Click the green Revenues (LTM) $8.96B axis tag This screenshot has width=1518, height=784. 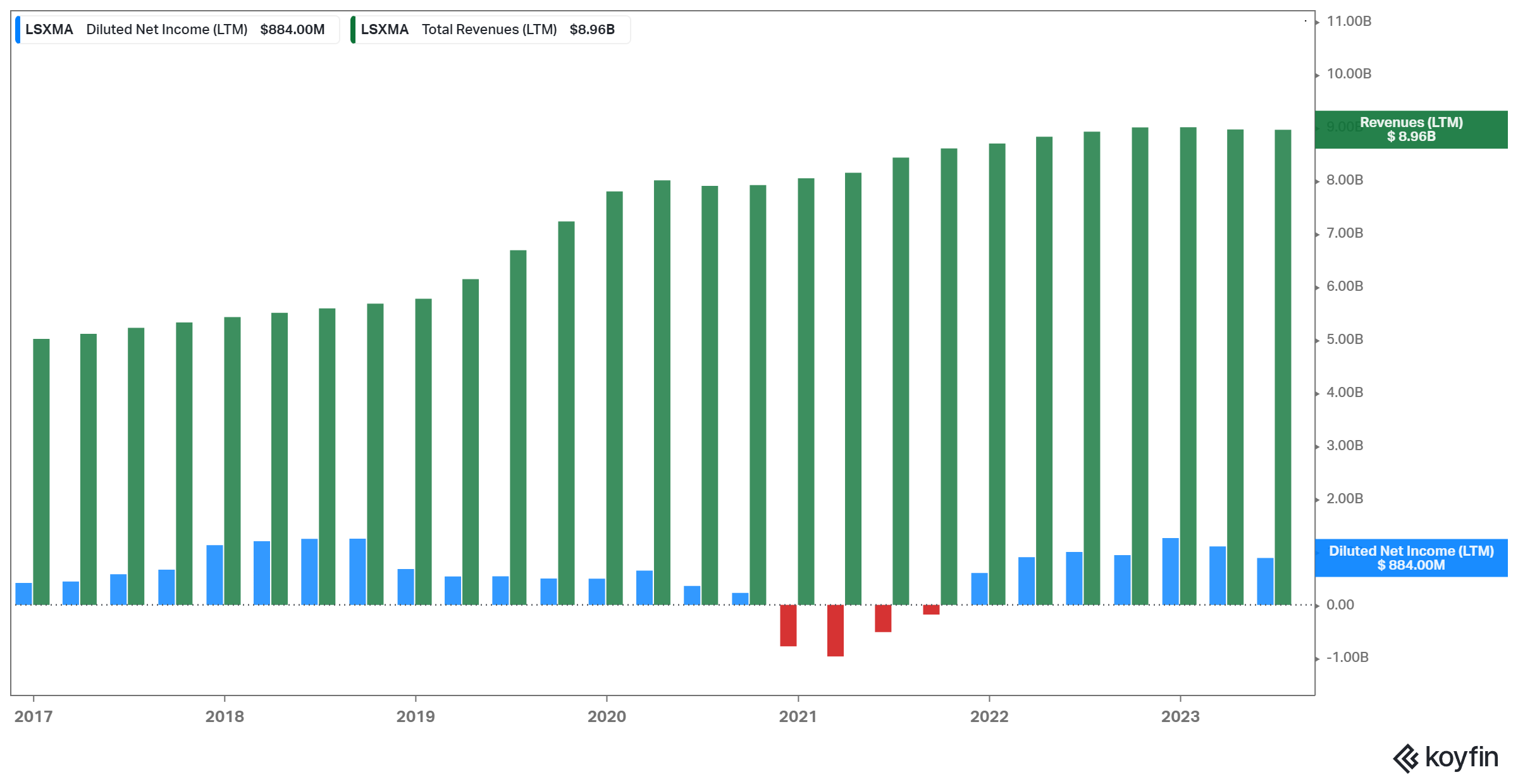1410,130
